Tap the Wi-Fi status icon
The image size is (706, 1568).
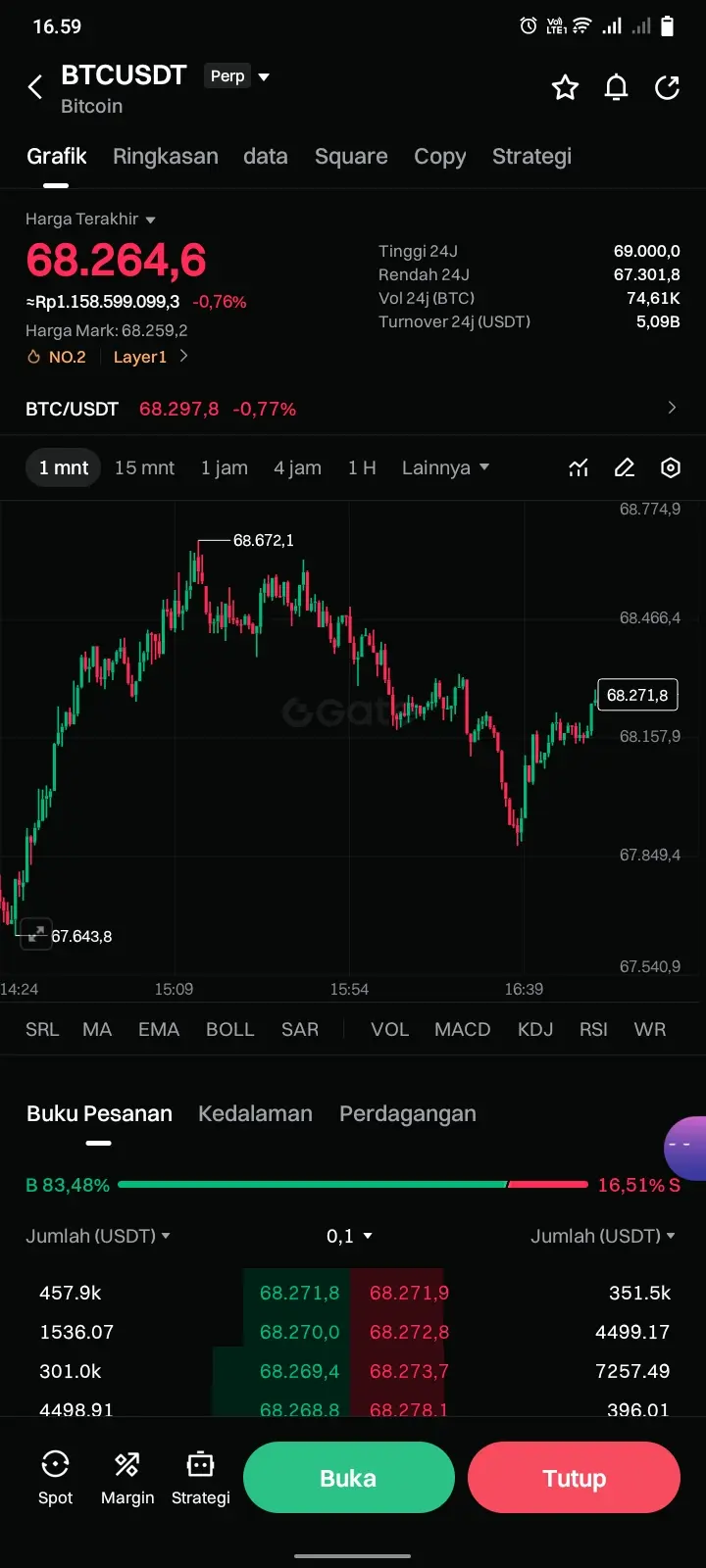point(582,26)
